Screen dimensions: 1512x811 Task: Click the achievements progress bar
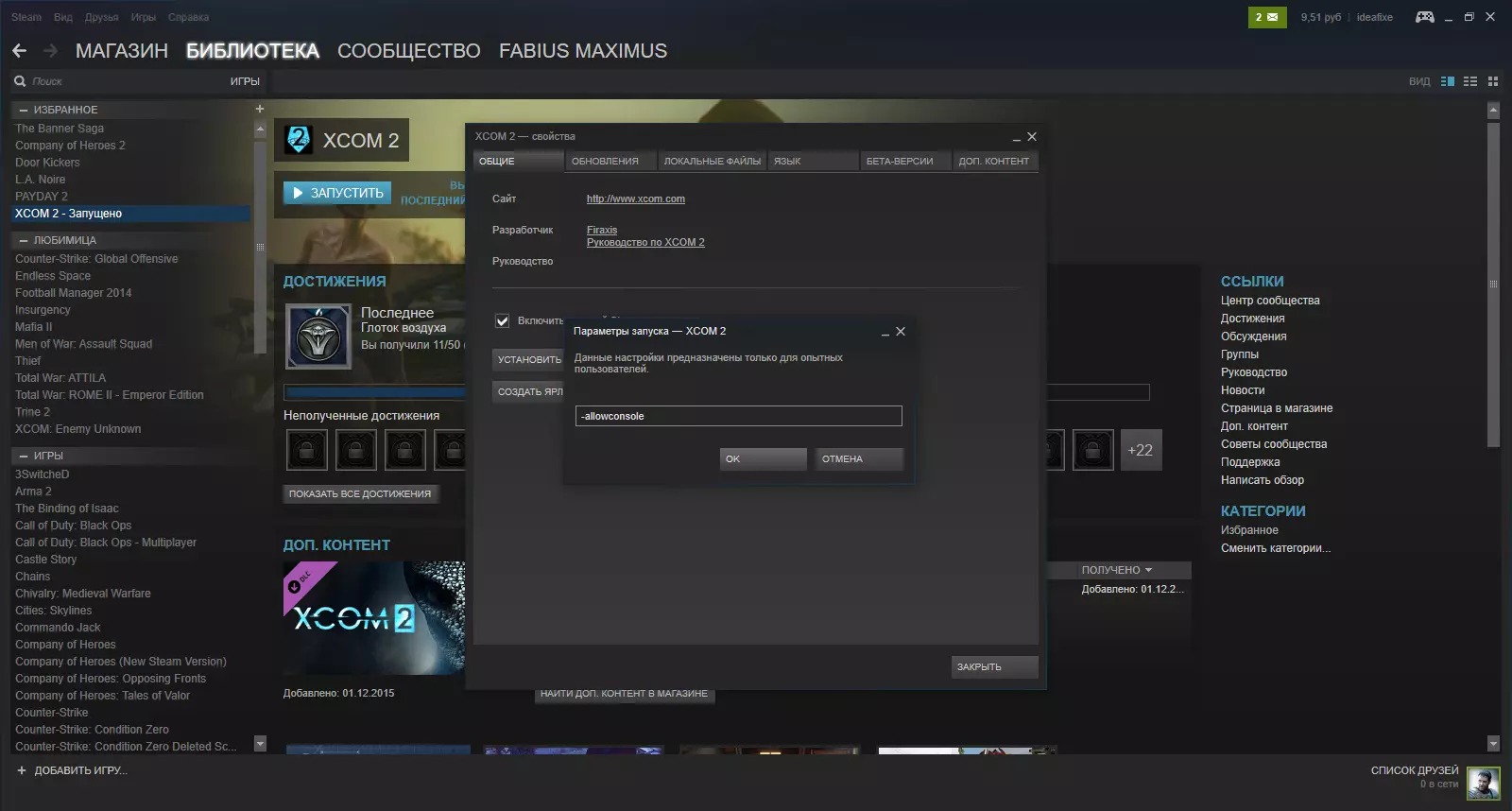(x=716, y=392)
